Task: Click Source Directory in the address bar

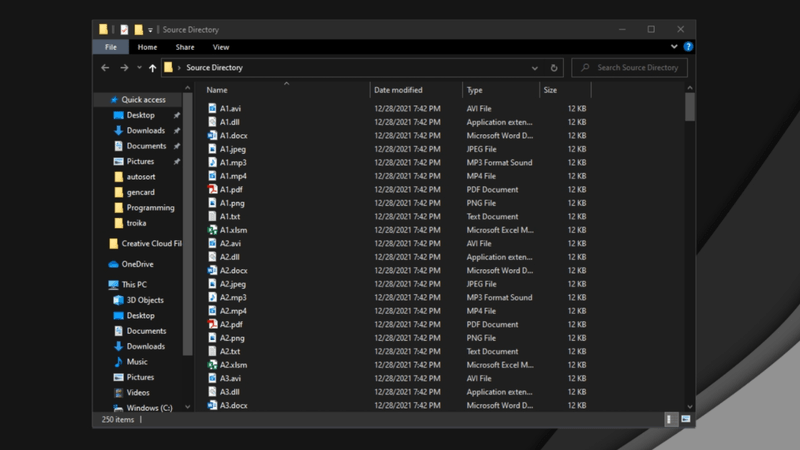Action: (214, 67)
